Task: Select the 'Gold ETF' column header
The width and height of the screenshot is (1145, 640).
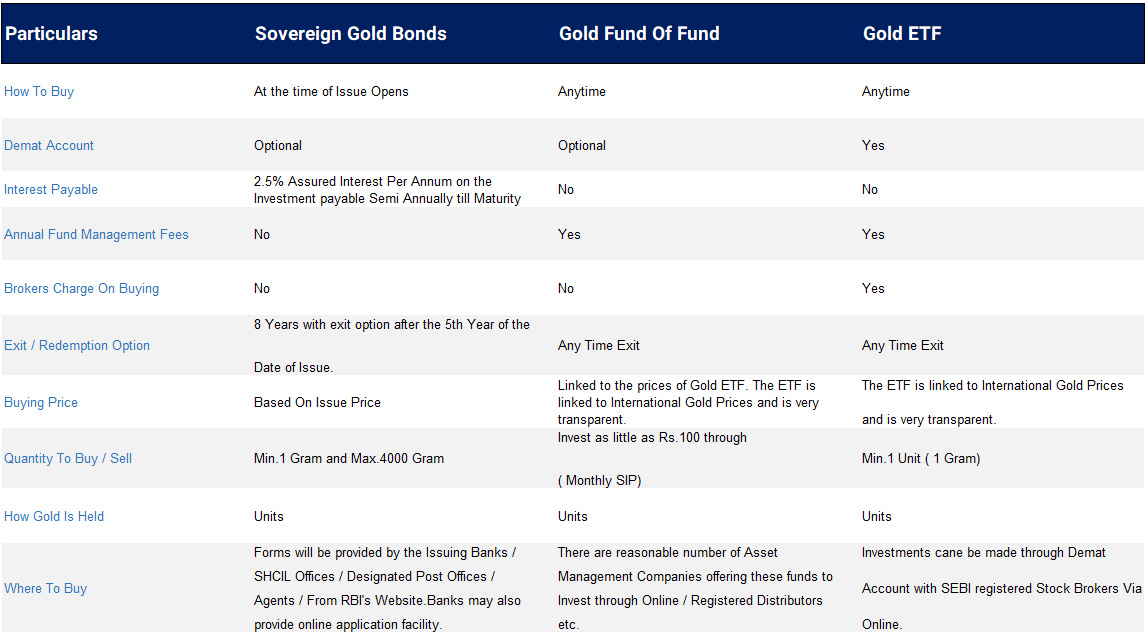Action: point(902,34)
